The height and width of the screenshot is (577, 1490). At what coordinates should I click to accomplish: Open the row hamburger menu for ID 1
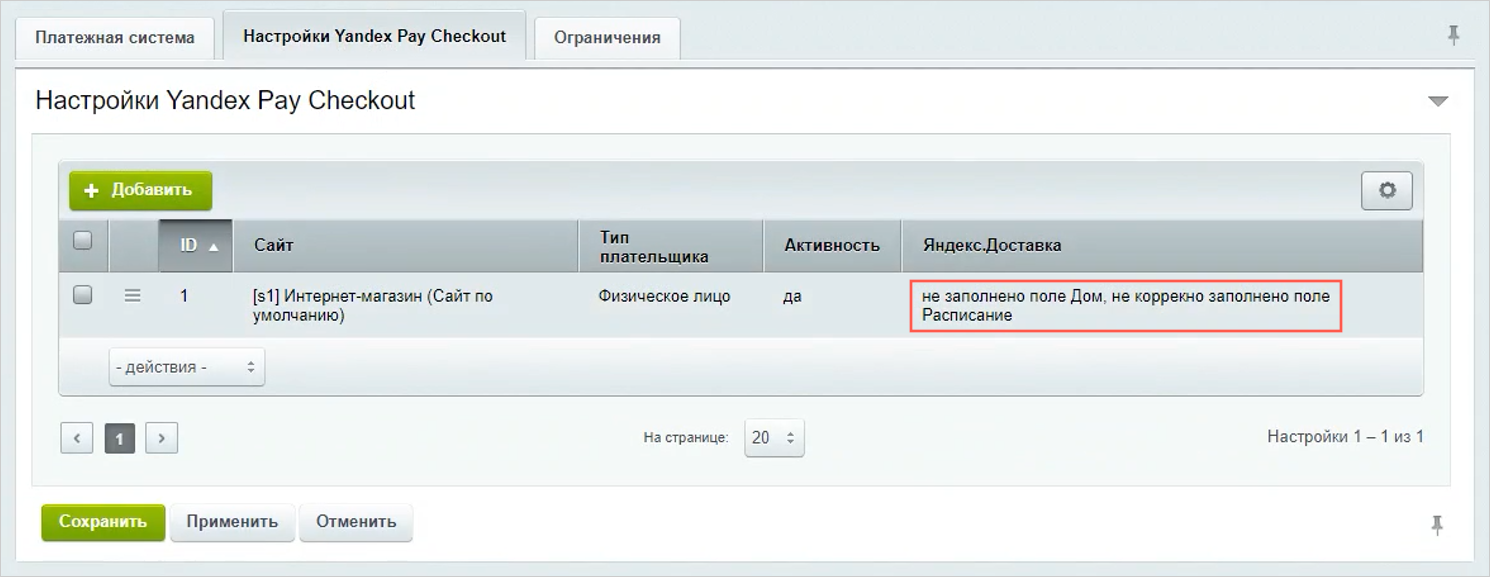tap(132, 296)
